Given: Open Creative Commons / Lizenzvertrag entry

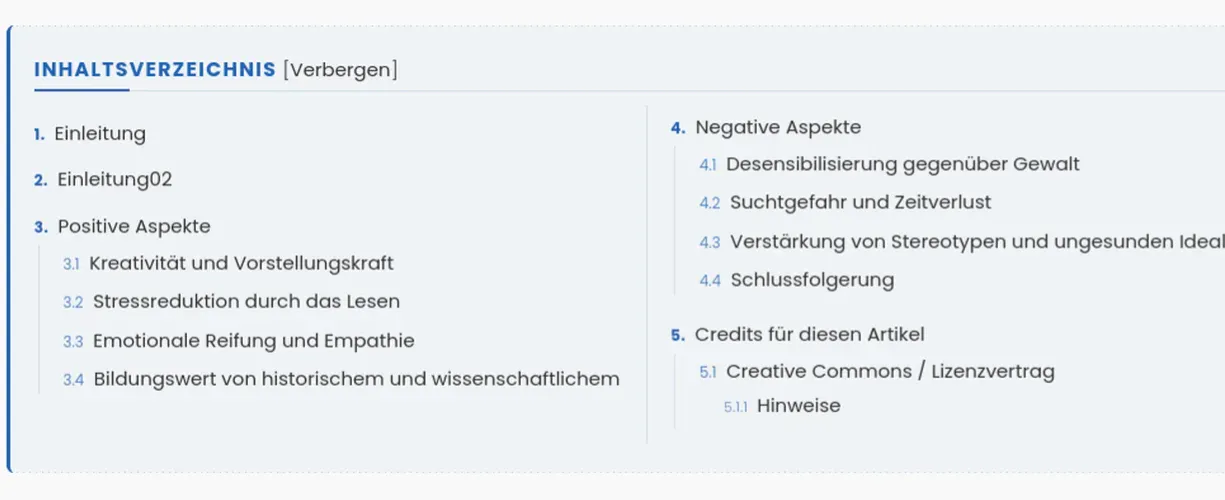Looking at the screenshot, I should tap(890, 372).
